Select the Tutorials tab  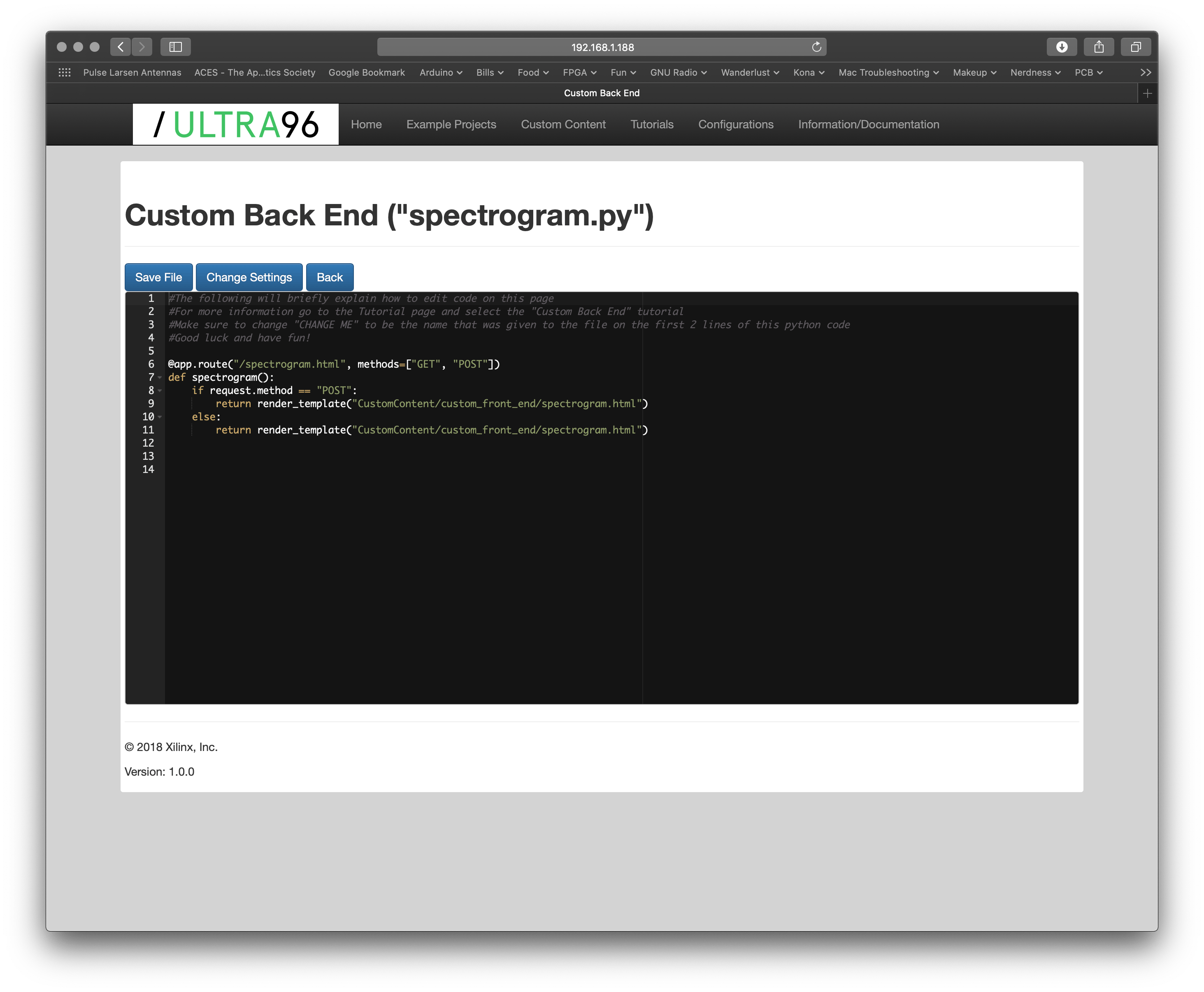coord(652,124)
